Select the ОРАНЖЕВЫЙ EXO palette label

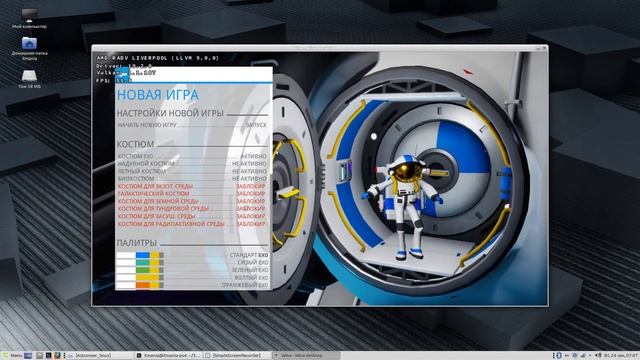coord(245,285)
